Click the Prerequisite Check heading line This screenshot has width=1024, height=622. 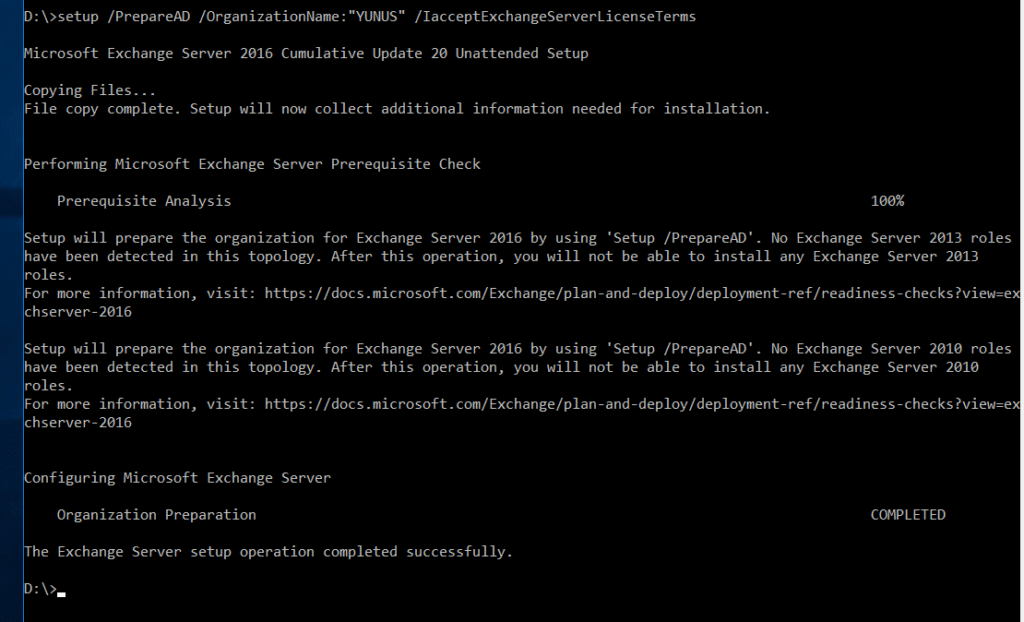252,163
